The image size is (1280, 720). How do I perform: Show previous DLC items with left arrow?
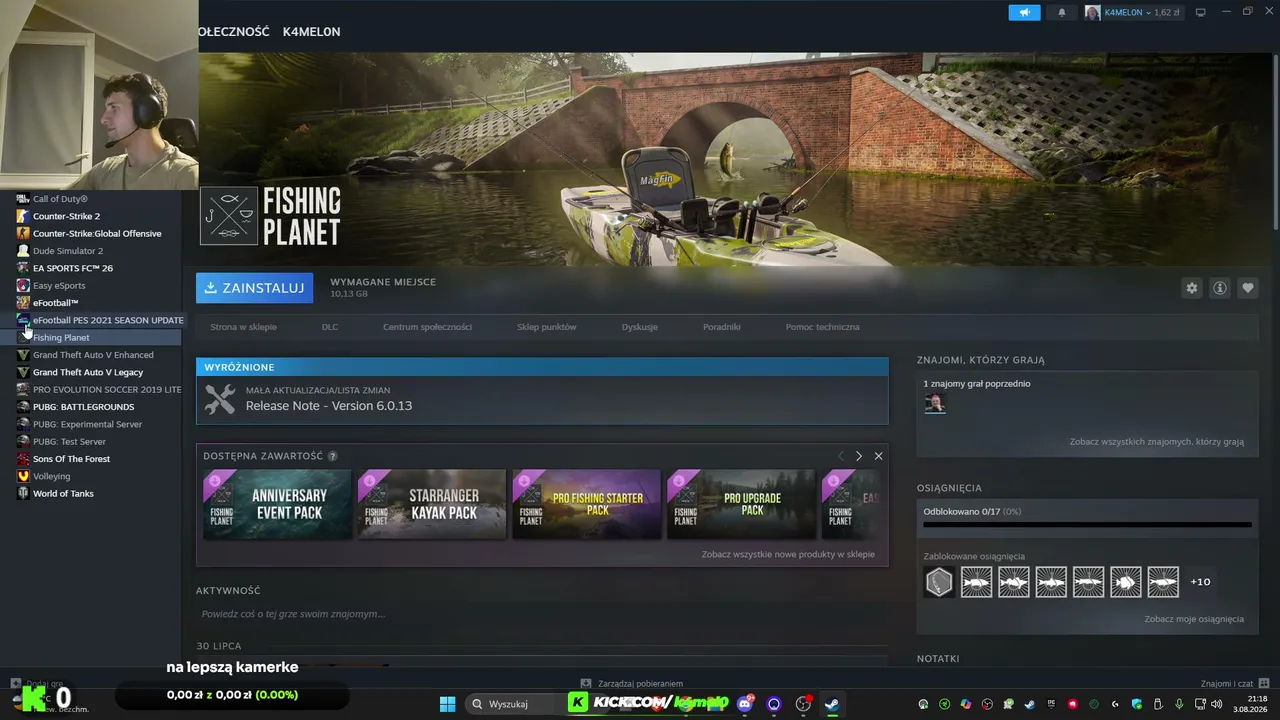(840, 456)
